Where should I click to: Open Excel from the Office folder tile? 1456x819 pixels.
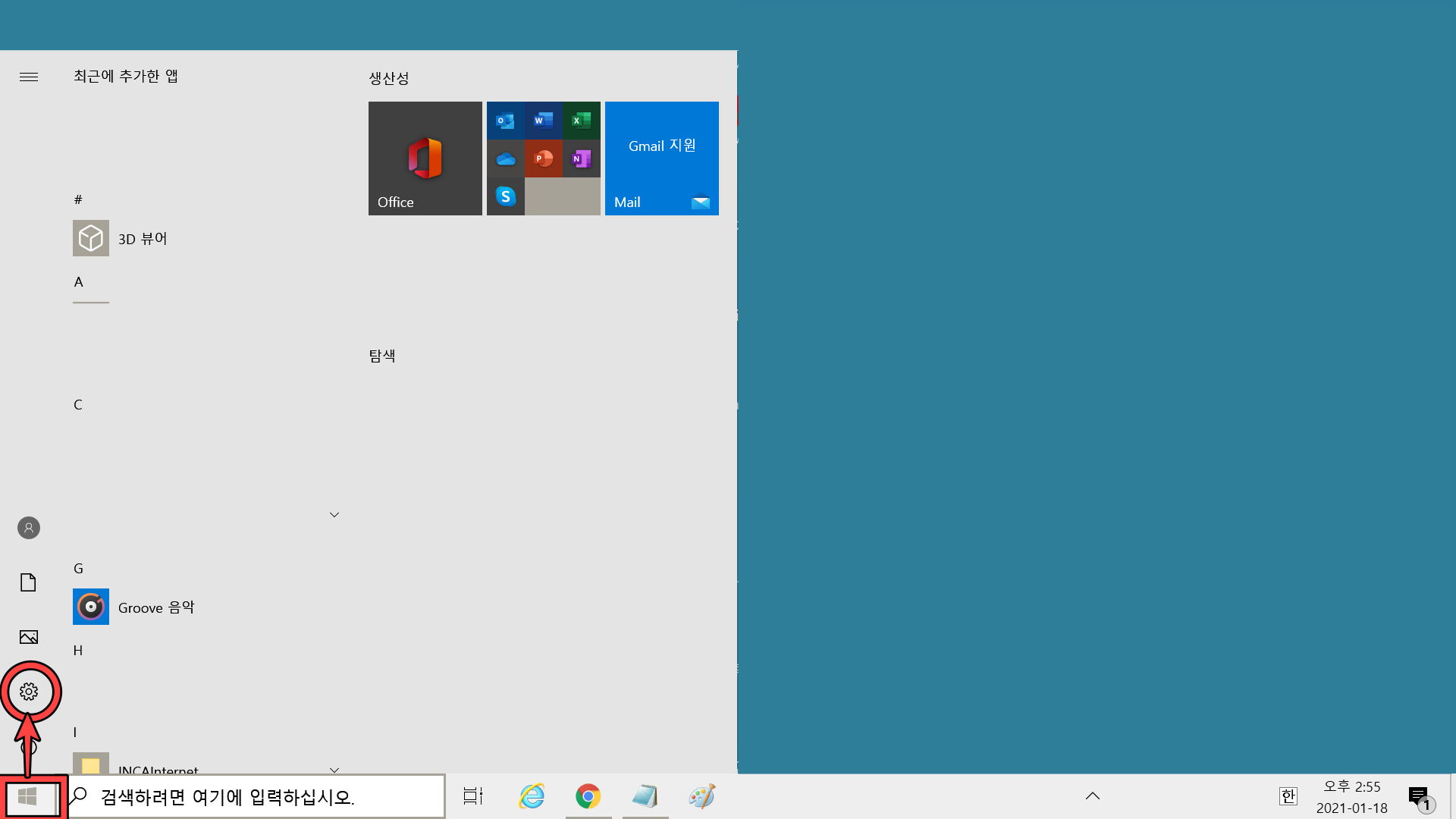tap(581, 121)
